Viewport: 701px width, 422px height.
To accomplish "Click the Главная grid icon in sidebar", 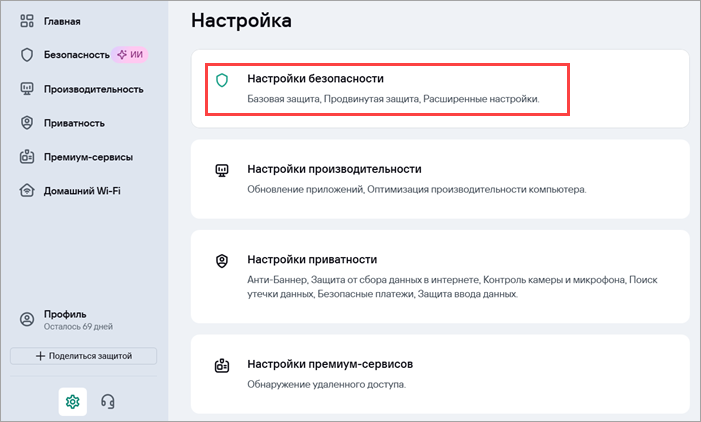I will 27,21.
